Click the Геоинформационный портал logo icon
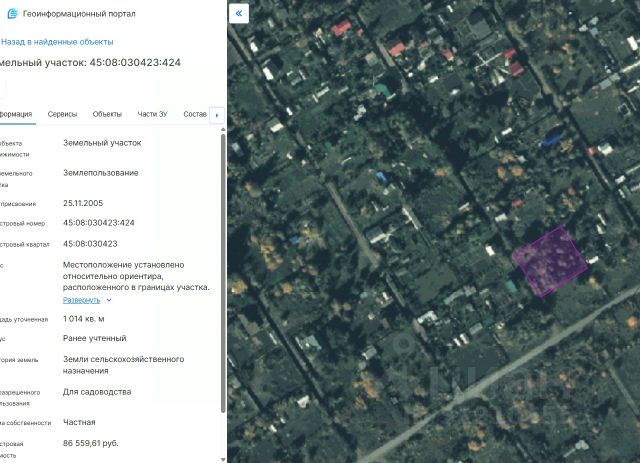640x463 pixels. pyautogui.click(x=13, y=13)
